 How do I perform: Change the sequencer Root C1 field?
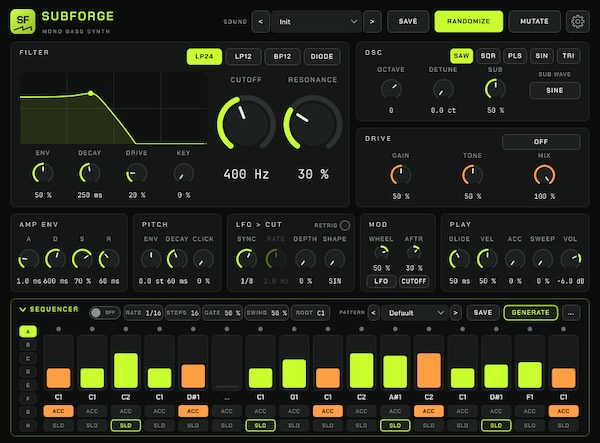tap(310, 313)
